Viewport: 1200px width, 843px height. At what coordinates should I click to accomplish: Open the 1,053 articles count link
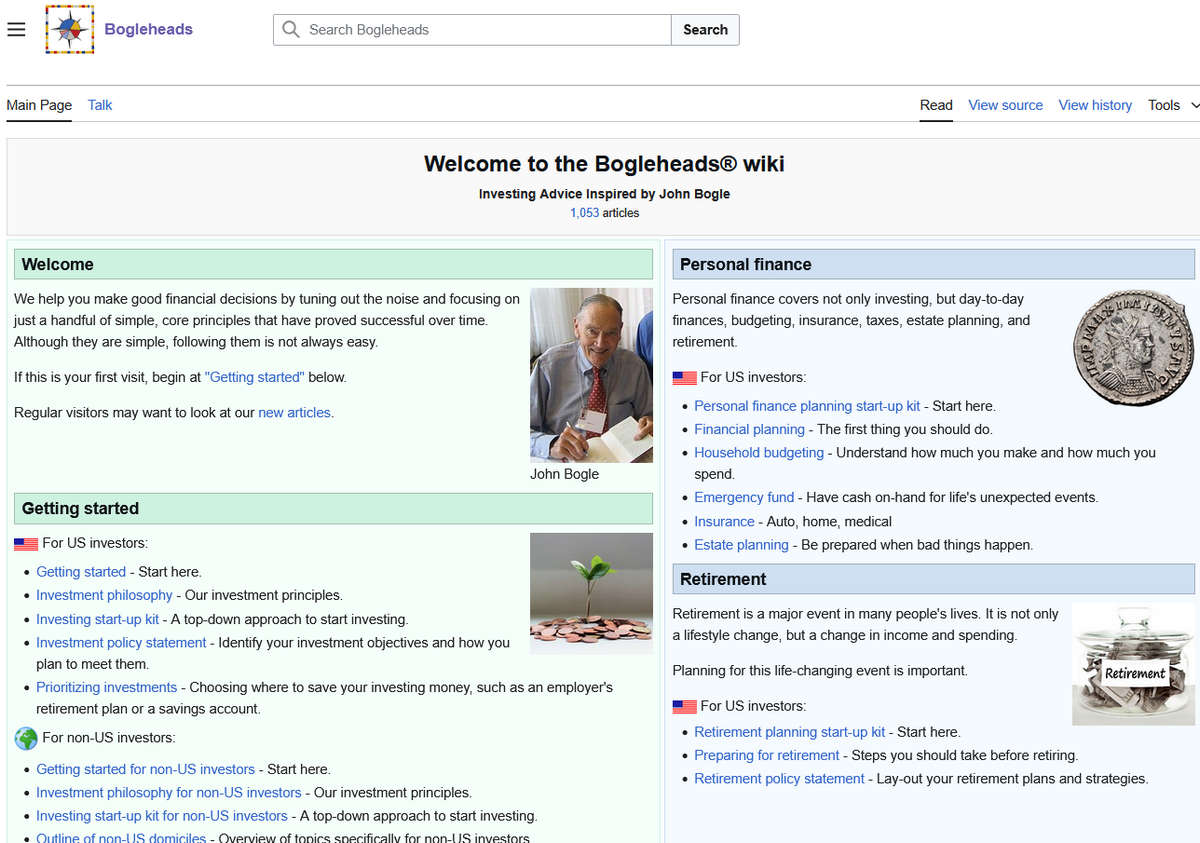[x=585, y=213]
